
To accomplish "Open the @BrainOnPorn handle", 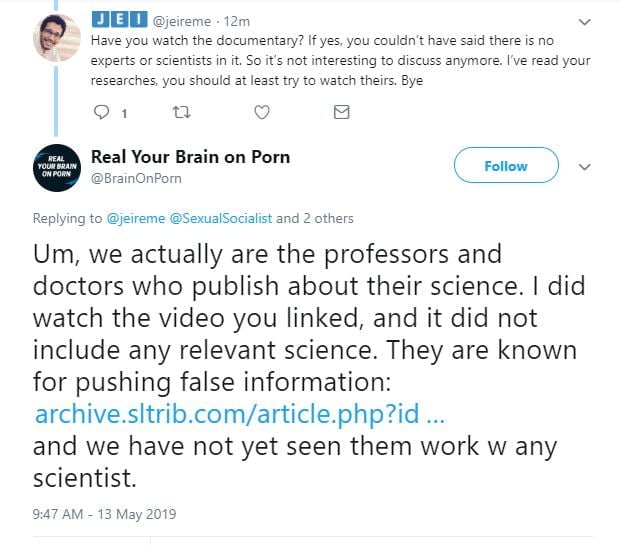I will point(136,177).
